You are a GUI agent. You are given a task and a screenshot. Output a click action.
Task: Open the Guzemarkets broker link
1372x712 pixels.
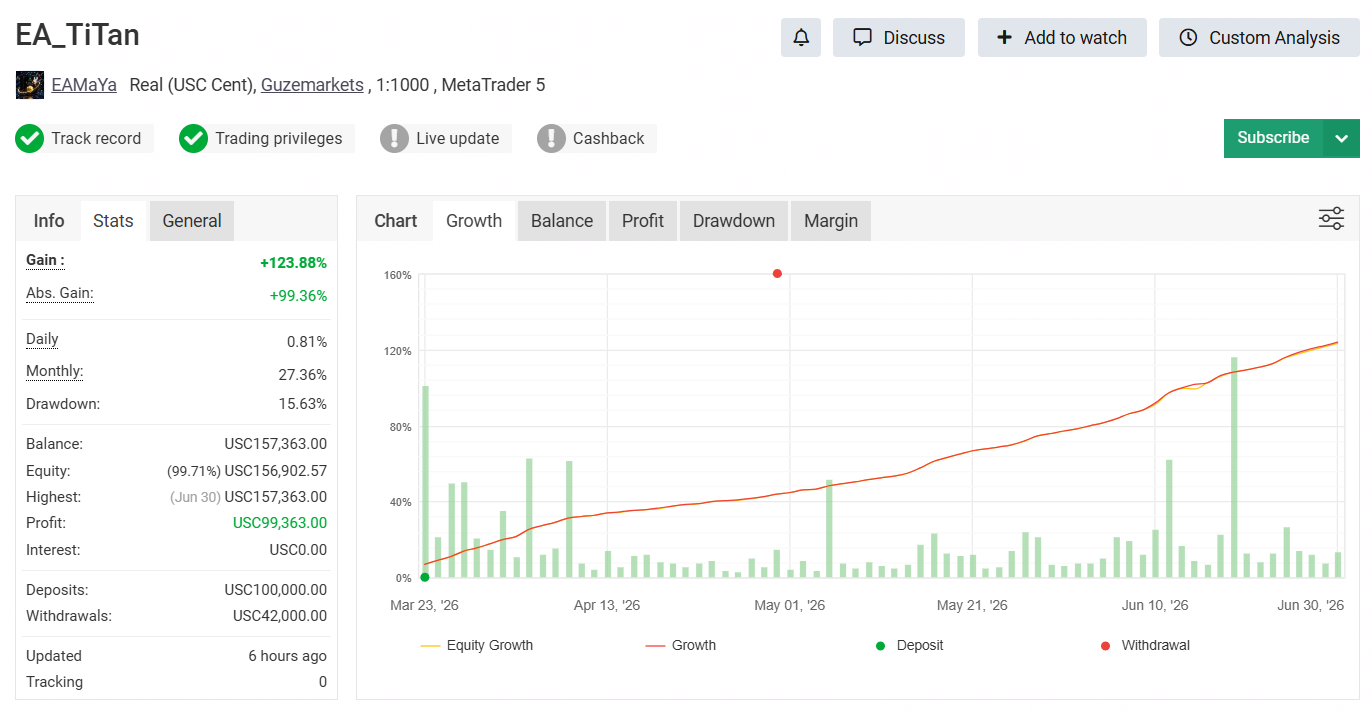click(312, 85)
